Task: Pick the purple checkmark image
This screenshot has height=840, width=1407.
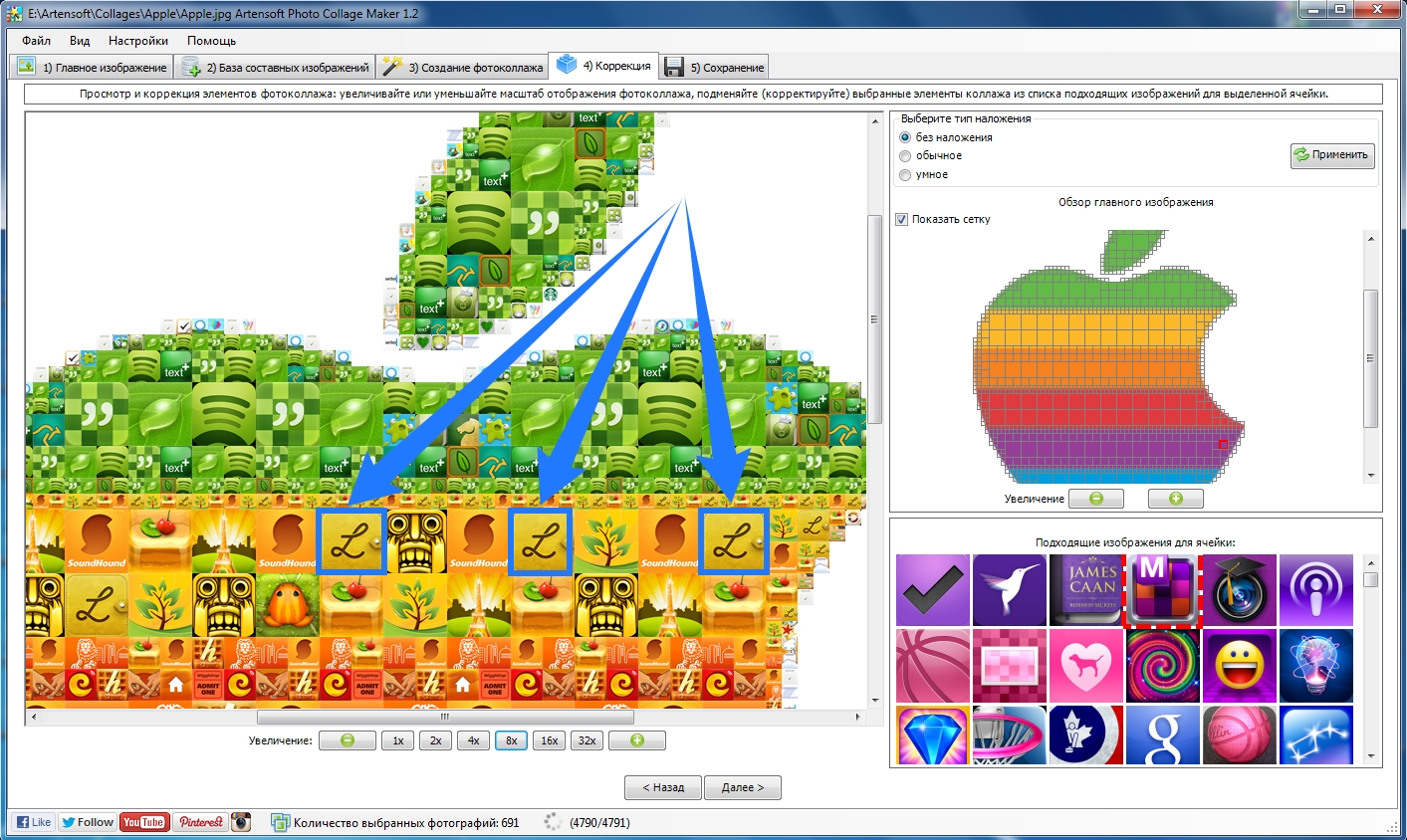Action: click(933, 590)
